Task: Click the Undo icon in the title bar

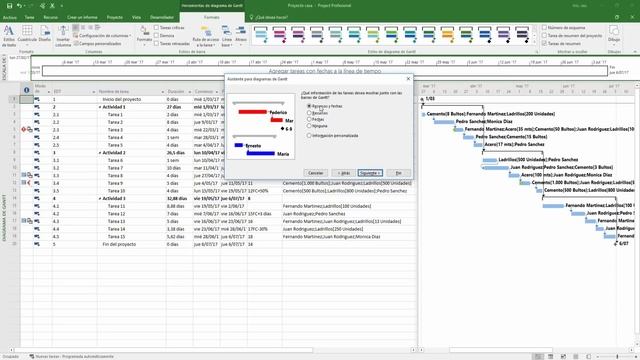Action: click(19, 6)
